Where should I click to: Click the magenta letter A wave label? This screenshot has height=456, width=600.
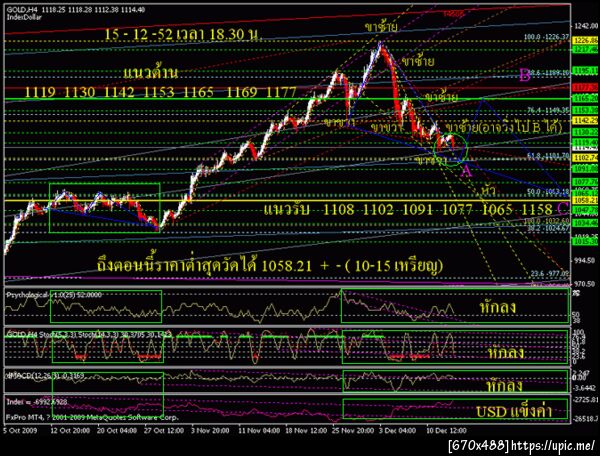[x=466, y=171]
